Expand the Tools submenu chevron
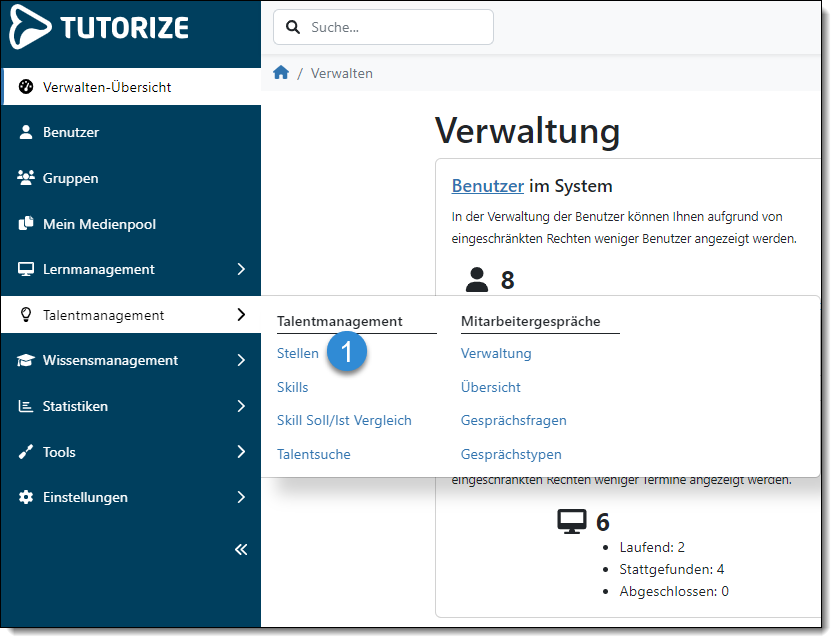The image size is (837, 643). pos(240,451)
